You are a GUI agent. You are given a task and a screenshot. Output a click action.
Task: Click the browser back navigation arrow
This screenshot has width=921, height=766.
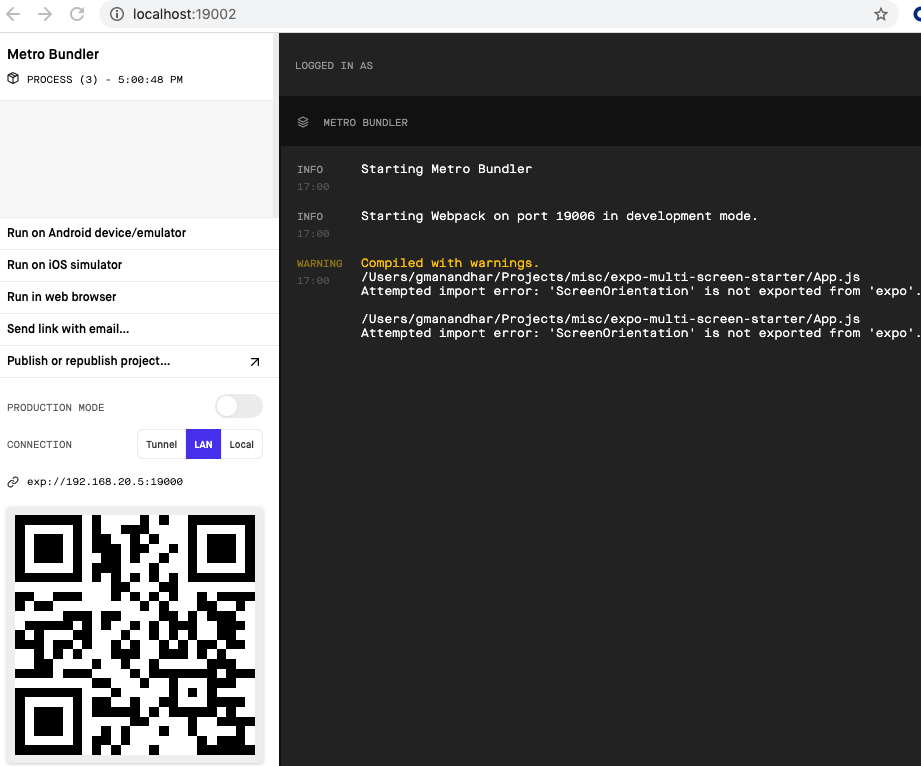coord(14,15)
